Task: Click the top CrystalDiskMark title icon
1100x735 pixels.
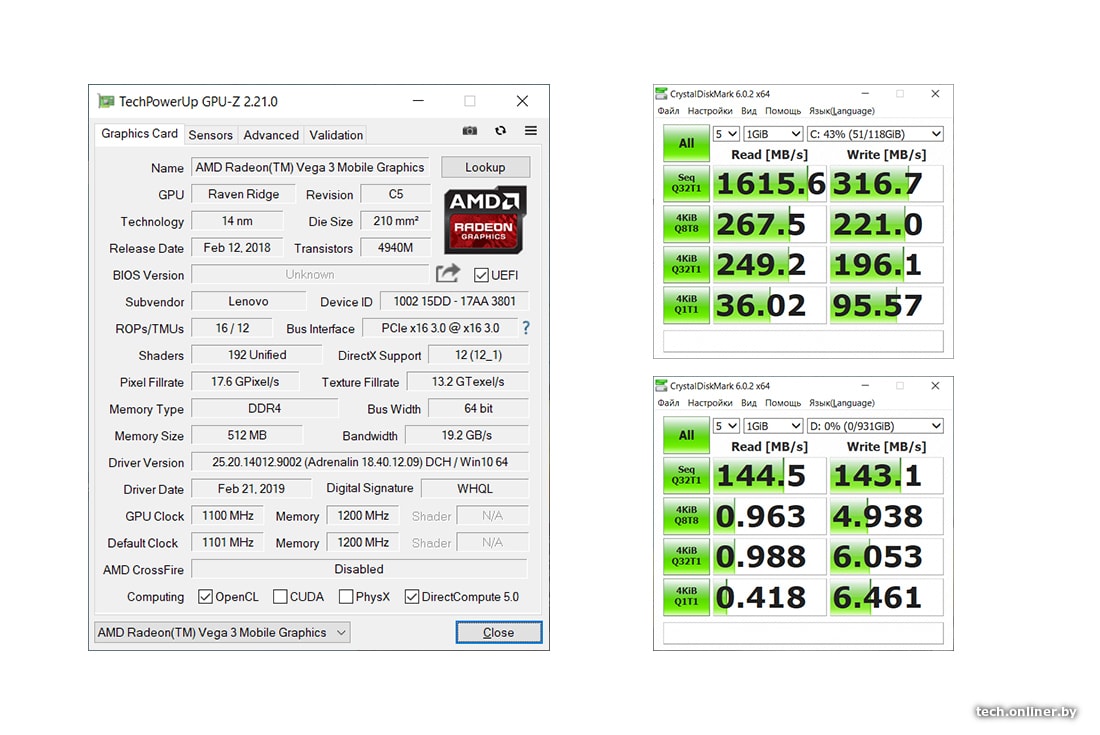Action: pos(661,93)
